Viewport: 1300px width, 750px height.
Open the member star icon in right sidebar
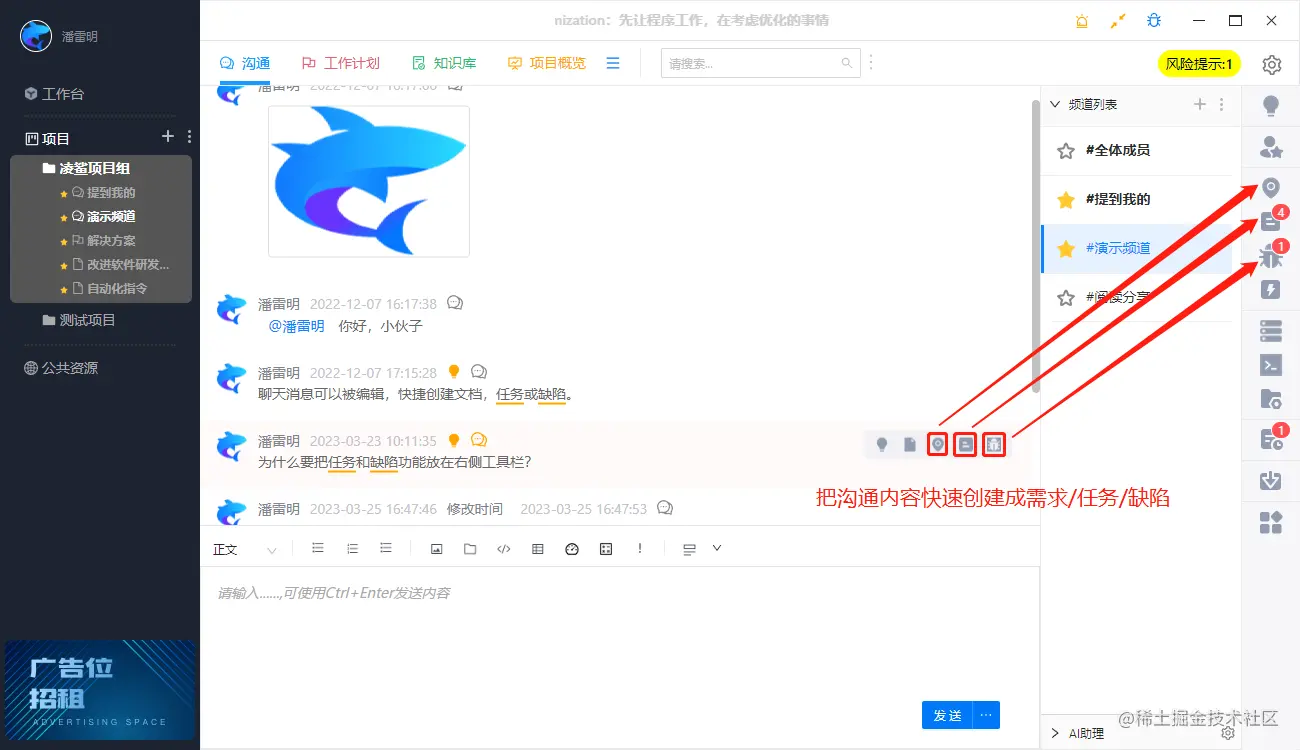click(1271, 147)
